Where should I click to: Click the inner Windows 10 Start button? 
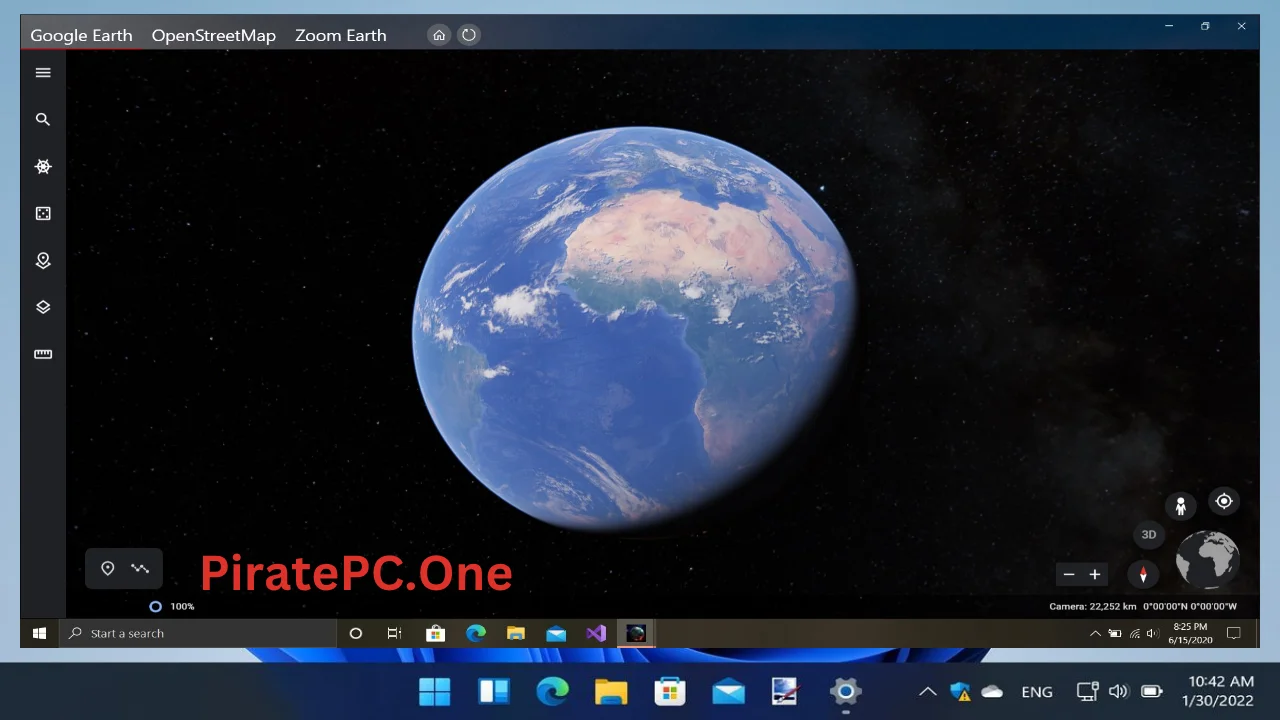pyautogui.click(x=40, y=633)
